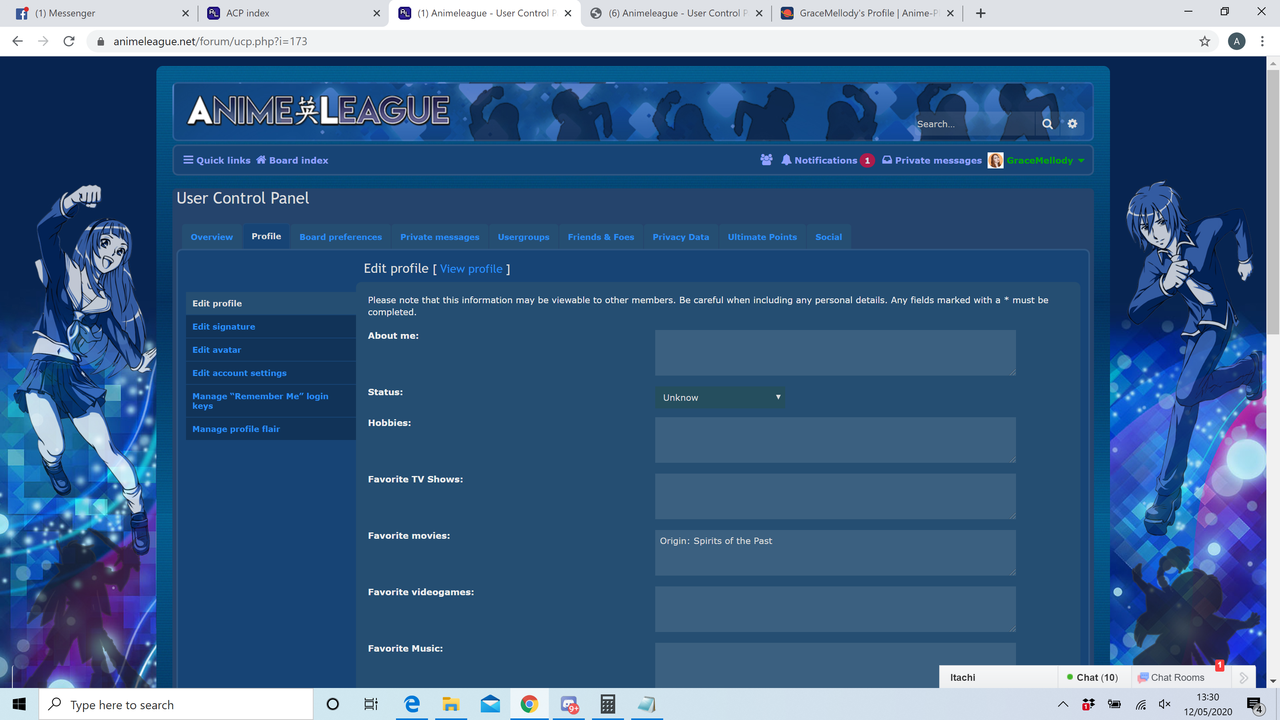This screenshot has height=720, width=1280.
Task: Click GraceMellody avatar thumbnail
Action: [995, 160]
